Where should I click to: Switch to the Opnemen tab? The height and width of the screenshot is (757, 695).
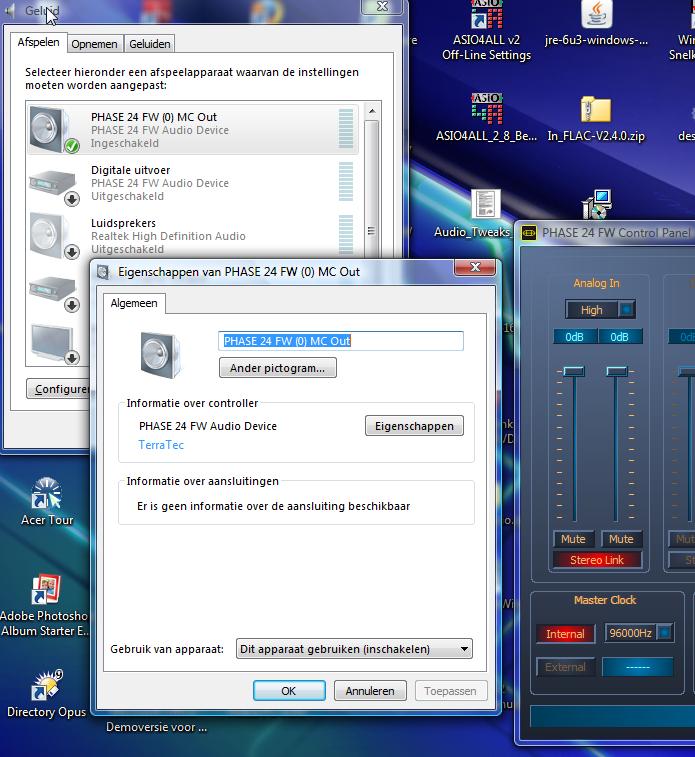[x=95, y=44]
